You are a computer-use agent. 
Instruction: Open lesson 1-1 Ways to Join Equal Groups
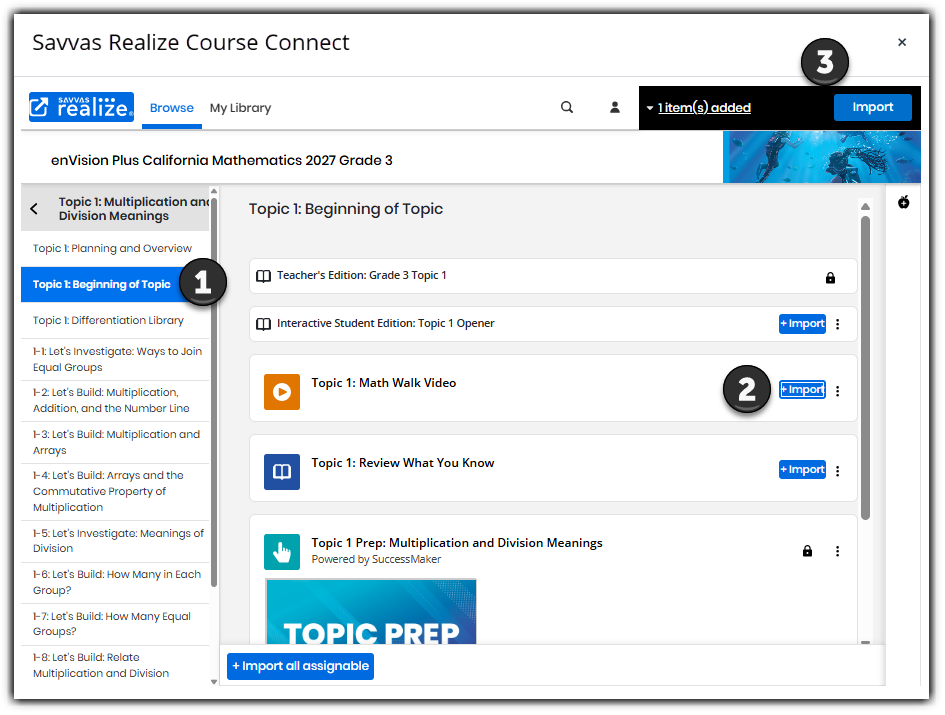tap(115, 359)
